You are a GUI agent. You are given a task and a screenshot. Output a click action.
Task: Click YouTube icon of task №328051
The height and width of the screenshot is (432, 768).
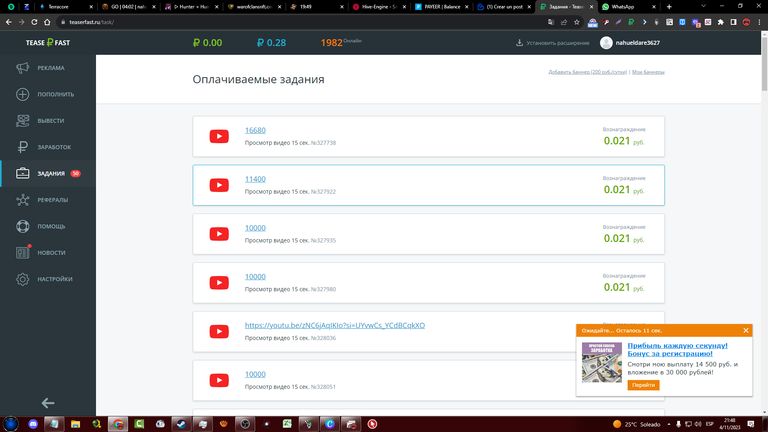tap(219, 380)
